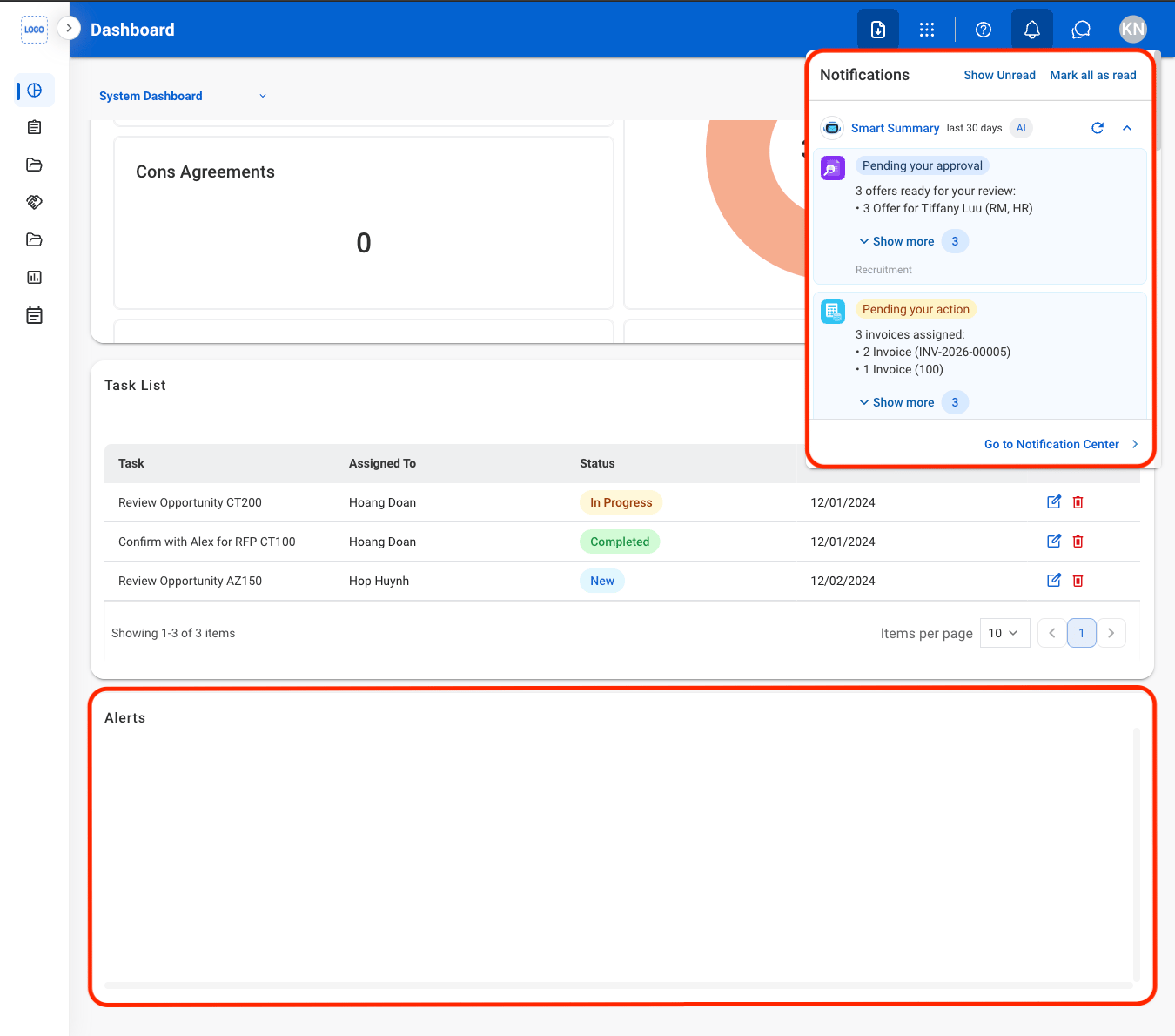Open the KN user avatar menu
This screenshot has width=1175, height=1036.
click(x=1132, y=30)
